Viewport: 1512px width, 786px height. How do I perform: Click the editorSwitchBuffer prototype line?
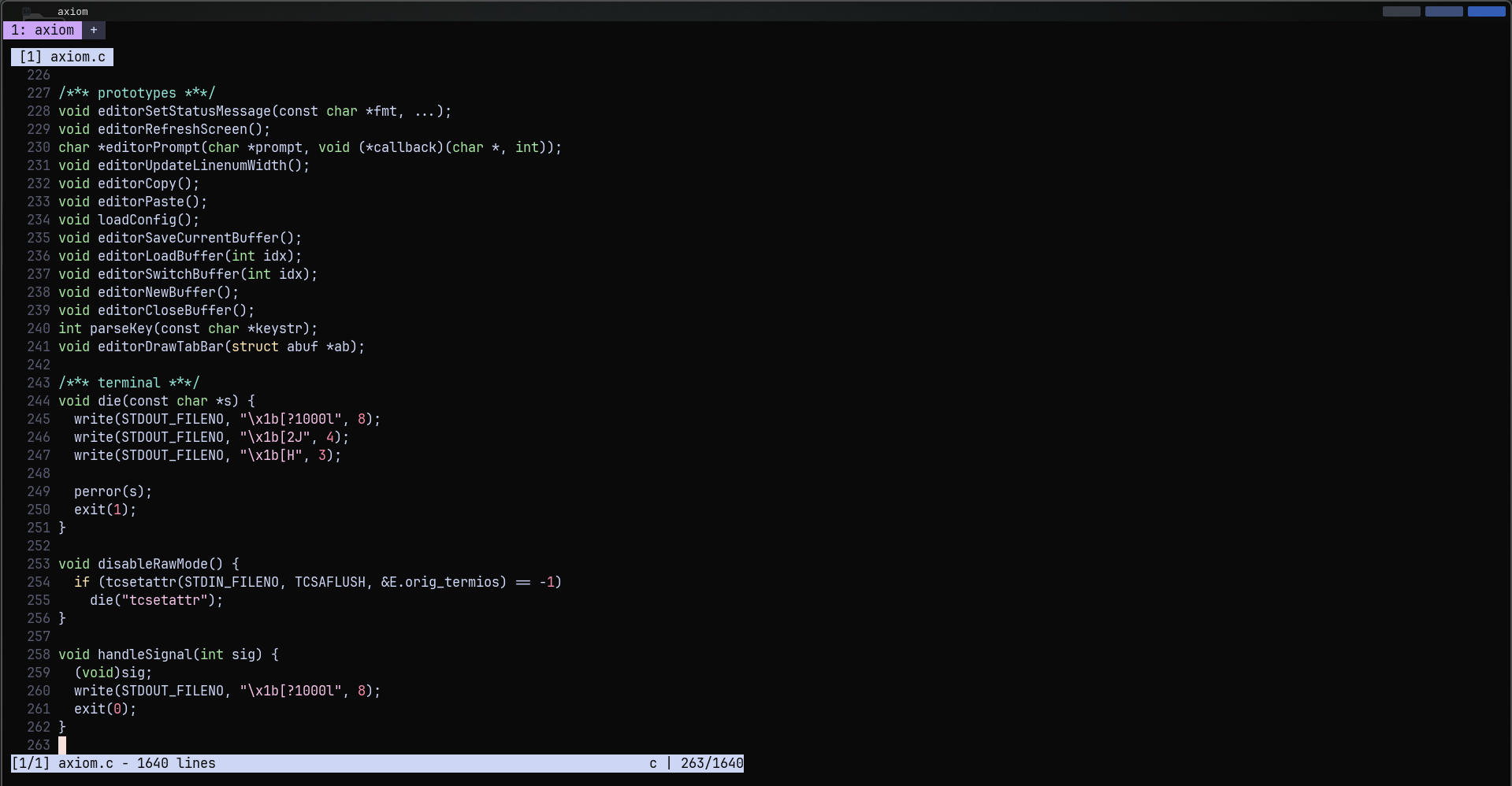pyautogui.click(x=188, y=274)
